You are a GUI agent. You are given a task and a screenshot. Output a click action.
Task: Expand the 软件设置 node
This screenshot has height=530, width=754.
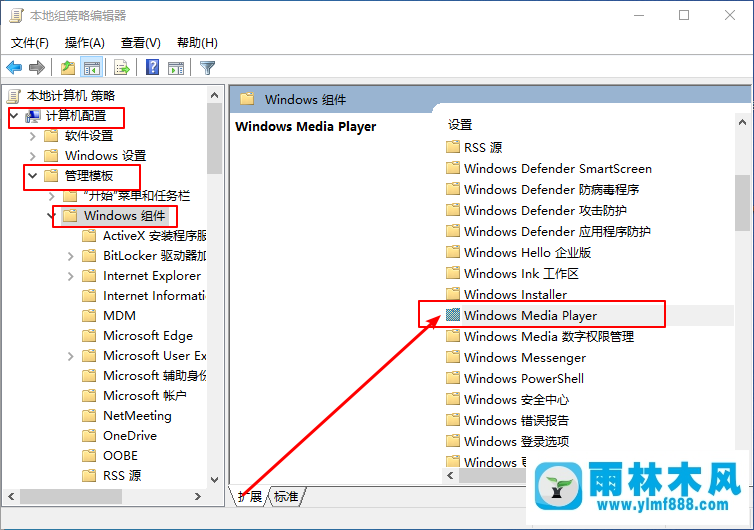tap(33, 136)
